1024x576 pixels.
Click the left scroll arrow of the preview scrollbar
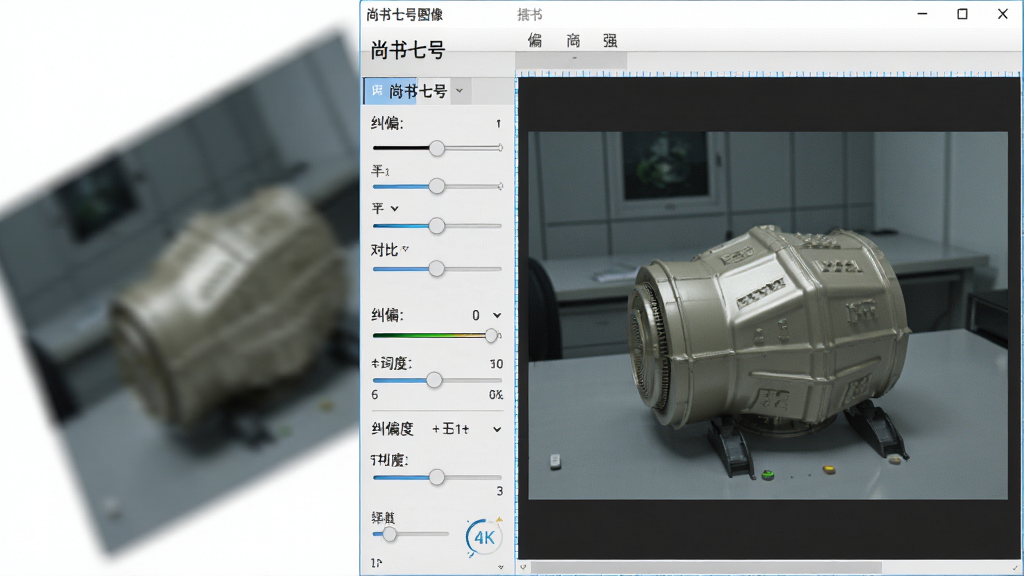click(x=523, y=568)
